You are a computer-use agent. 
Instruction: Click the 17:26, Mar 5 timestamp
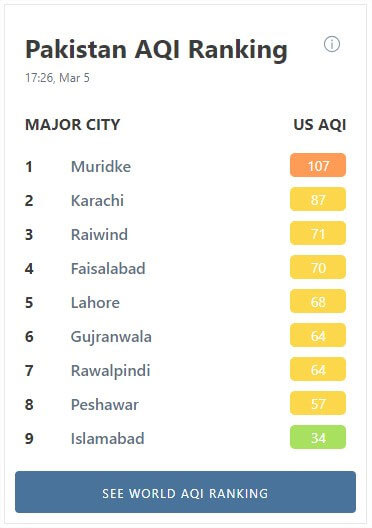click(x=58, y=78)
